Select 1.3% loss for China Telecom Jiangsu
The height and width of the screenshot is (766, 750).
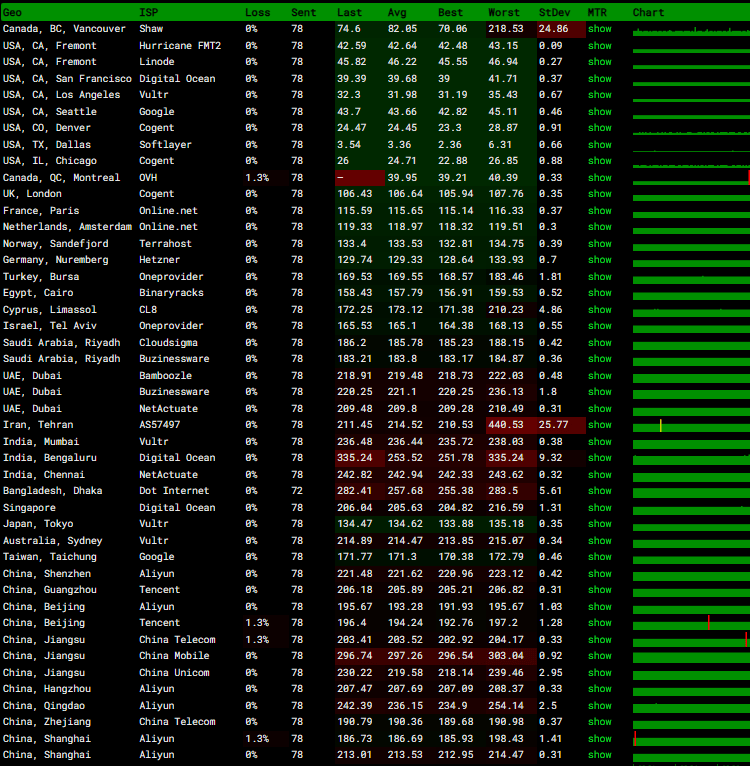click(x=257, y=639)
